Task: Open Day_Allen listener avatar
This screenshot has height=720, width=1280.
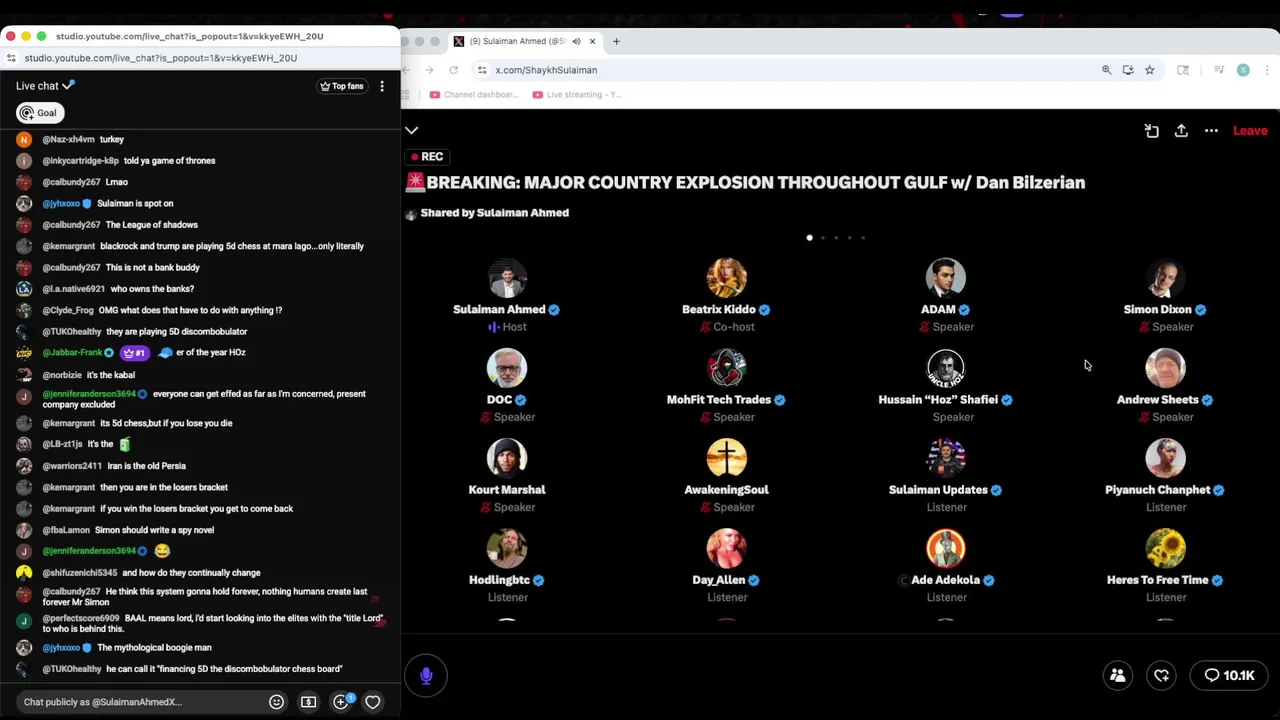Action: point(727,549)
